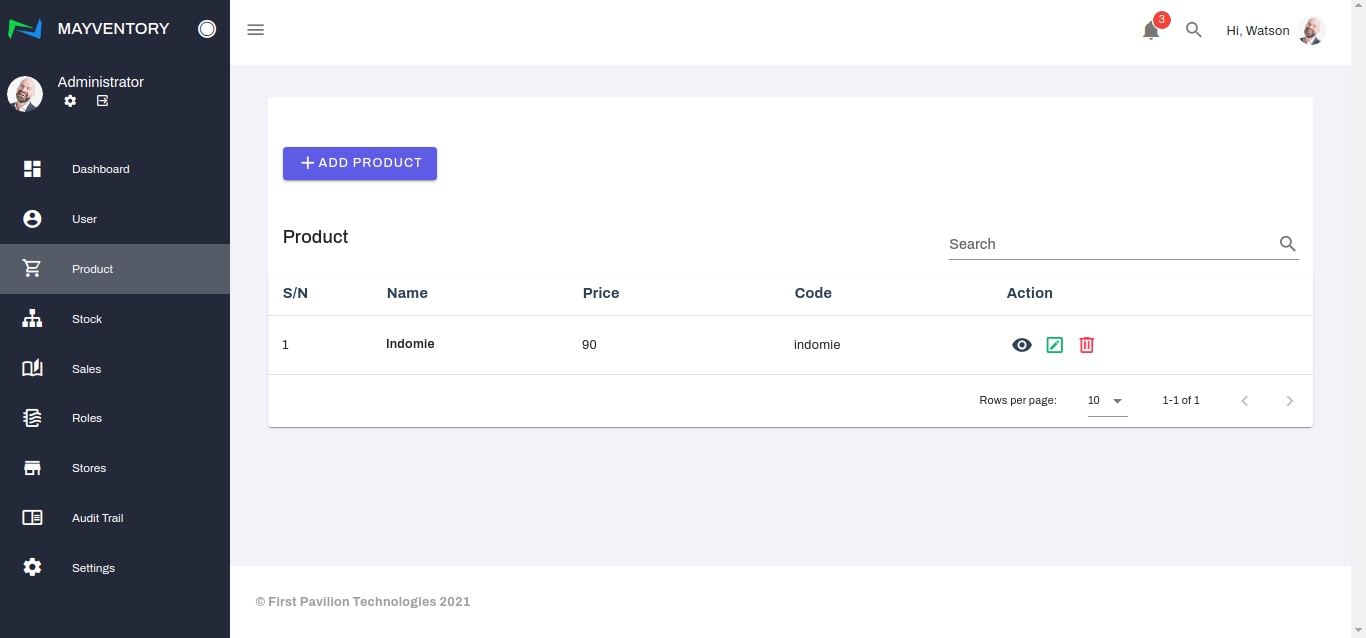Open the Dashboard sidebar link
The width and height of the screenshot is (1366, 638).
[x=100, y=169]
